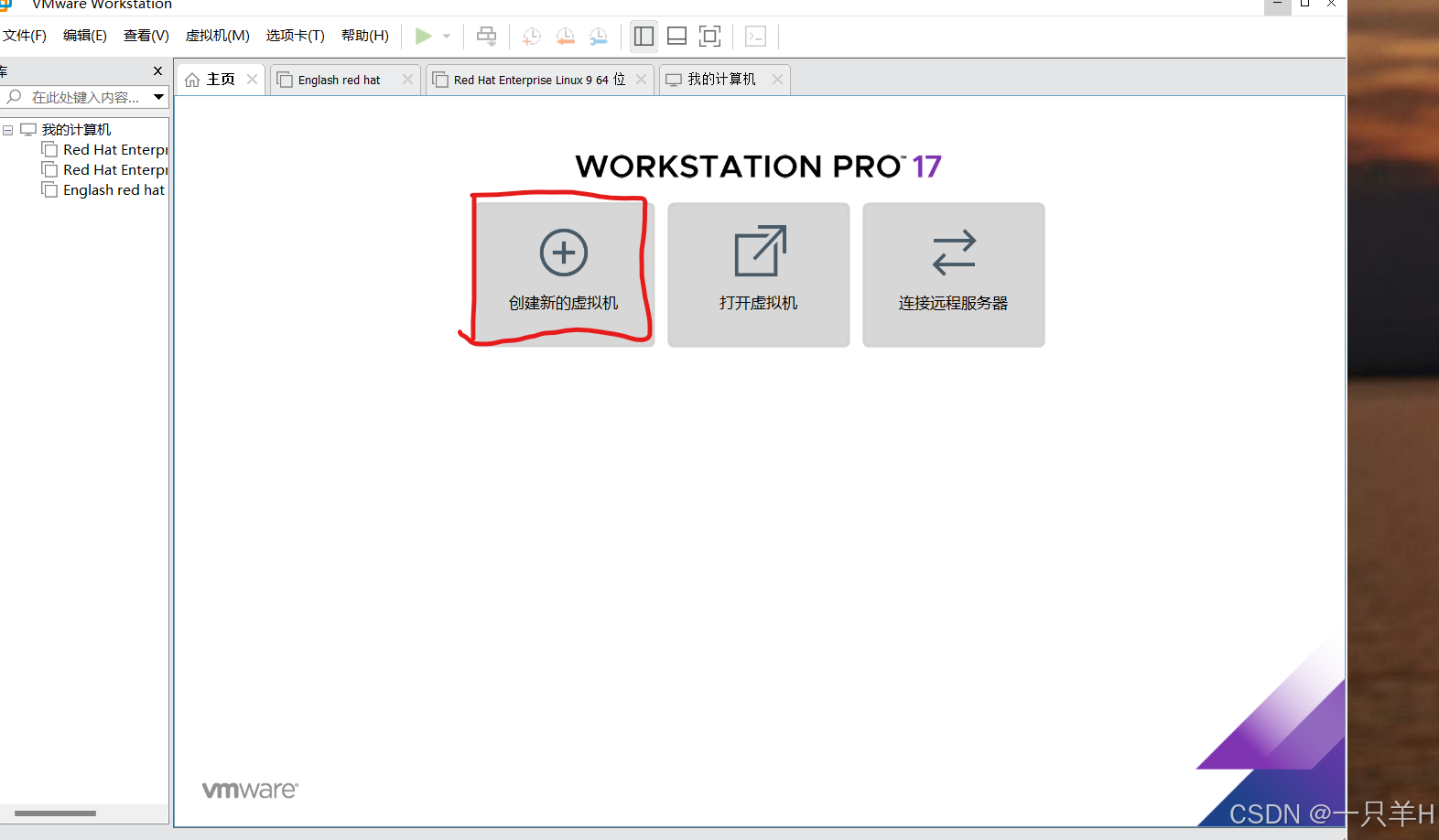Switch to Red Hat Enterprise Linux 9 tab
Viewport: 1439px width, 840px height.
pos(539,80)
